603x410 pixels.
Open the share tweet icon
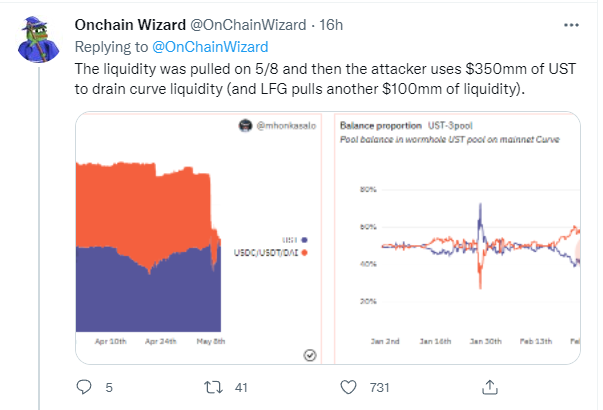pyautogui.click(x=490, y=385)
